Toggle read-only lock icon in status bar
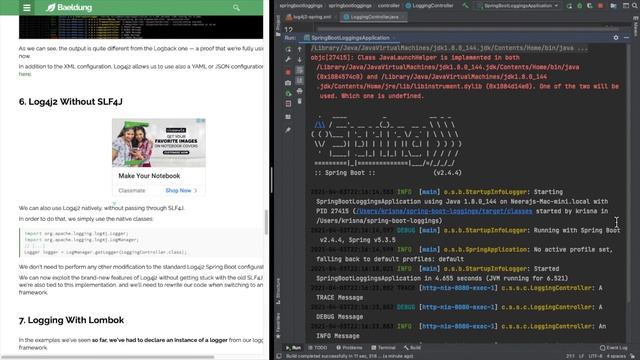Viewport: 640px width, 360px height. (633, 356)
